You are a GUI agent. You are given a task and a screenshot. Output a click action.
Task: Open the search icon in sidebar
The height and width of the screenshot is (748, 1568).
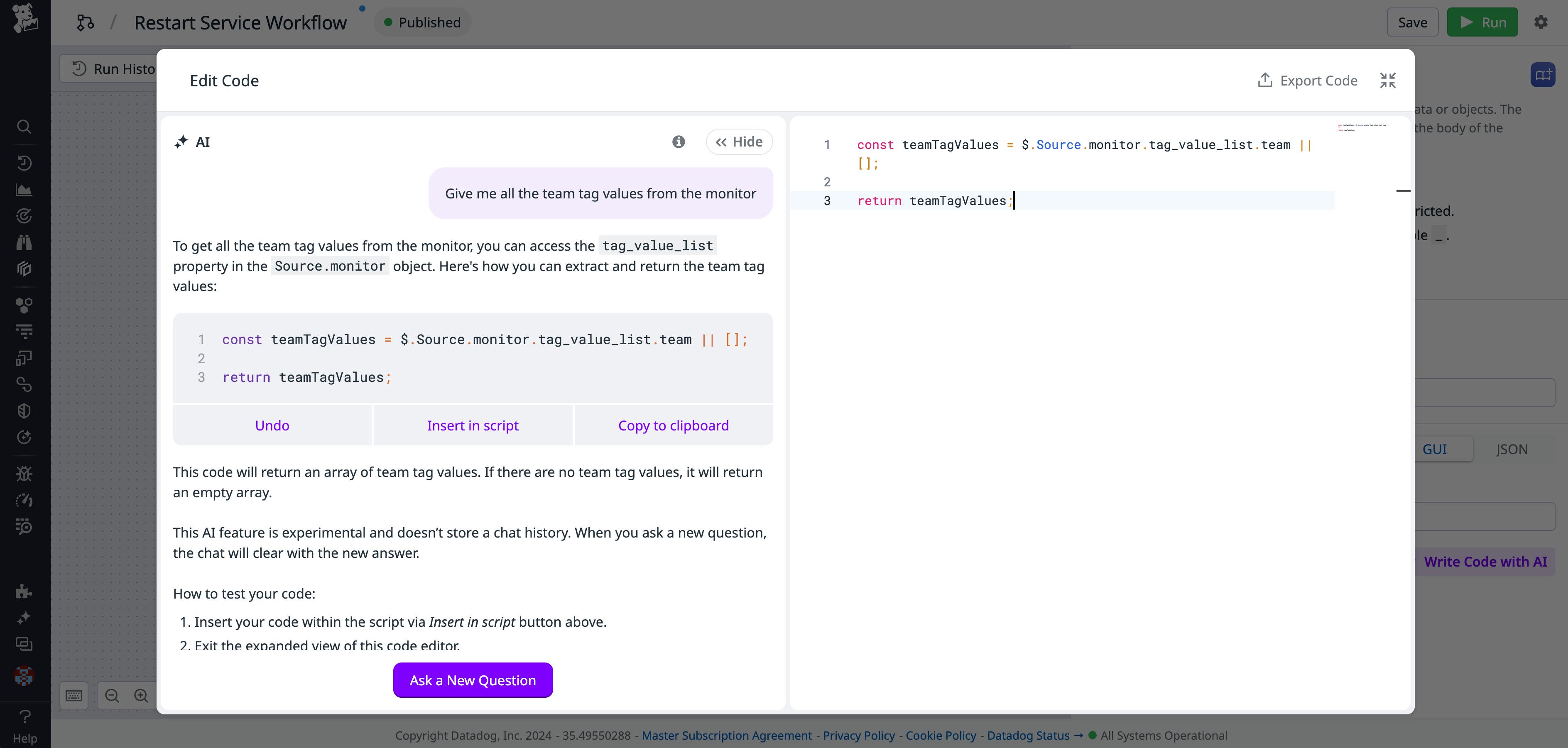point(24,127)
